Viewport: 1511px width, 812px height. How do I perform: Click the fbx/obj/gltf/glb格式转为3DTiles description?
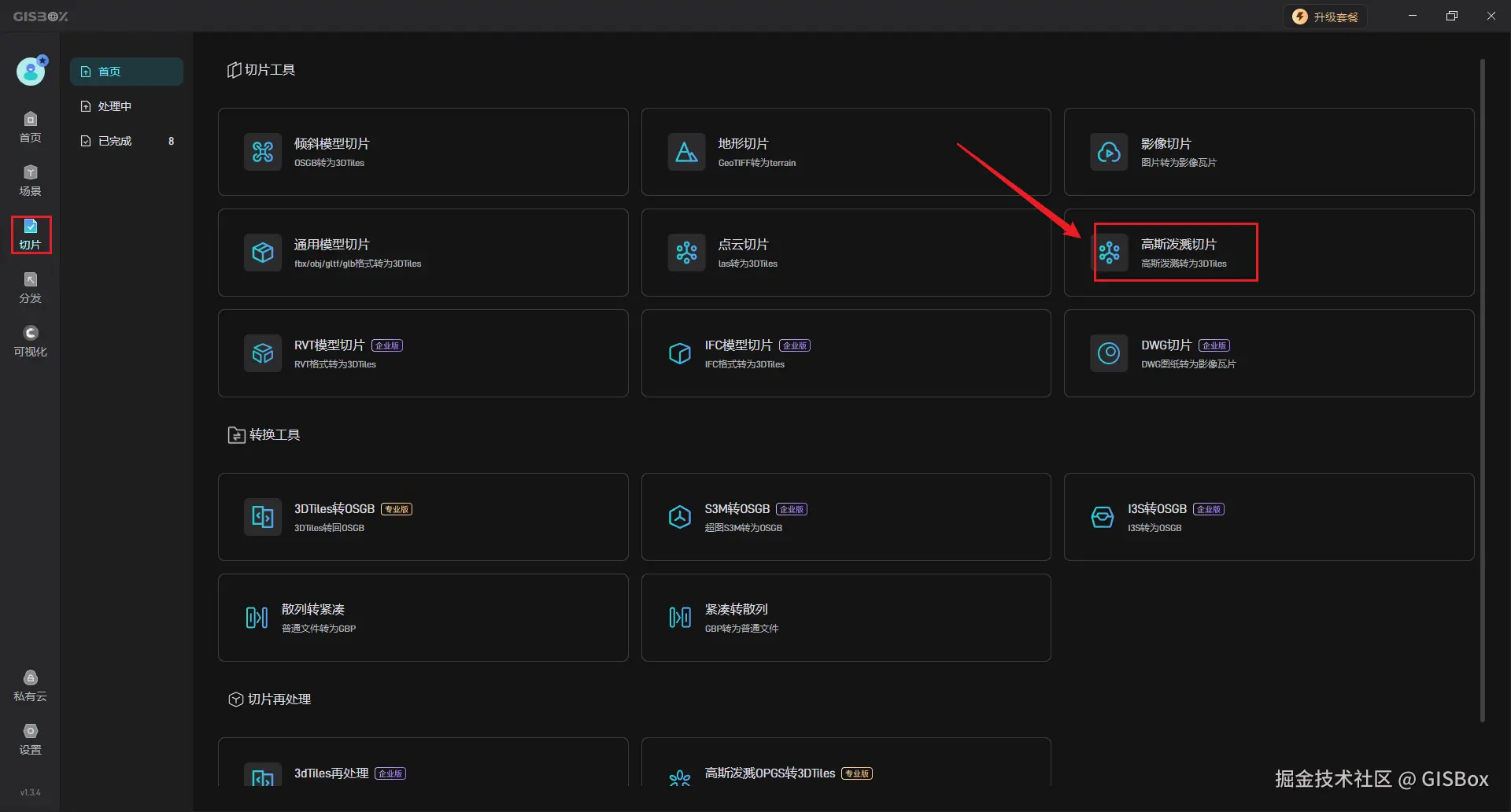pos(358,264)
